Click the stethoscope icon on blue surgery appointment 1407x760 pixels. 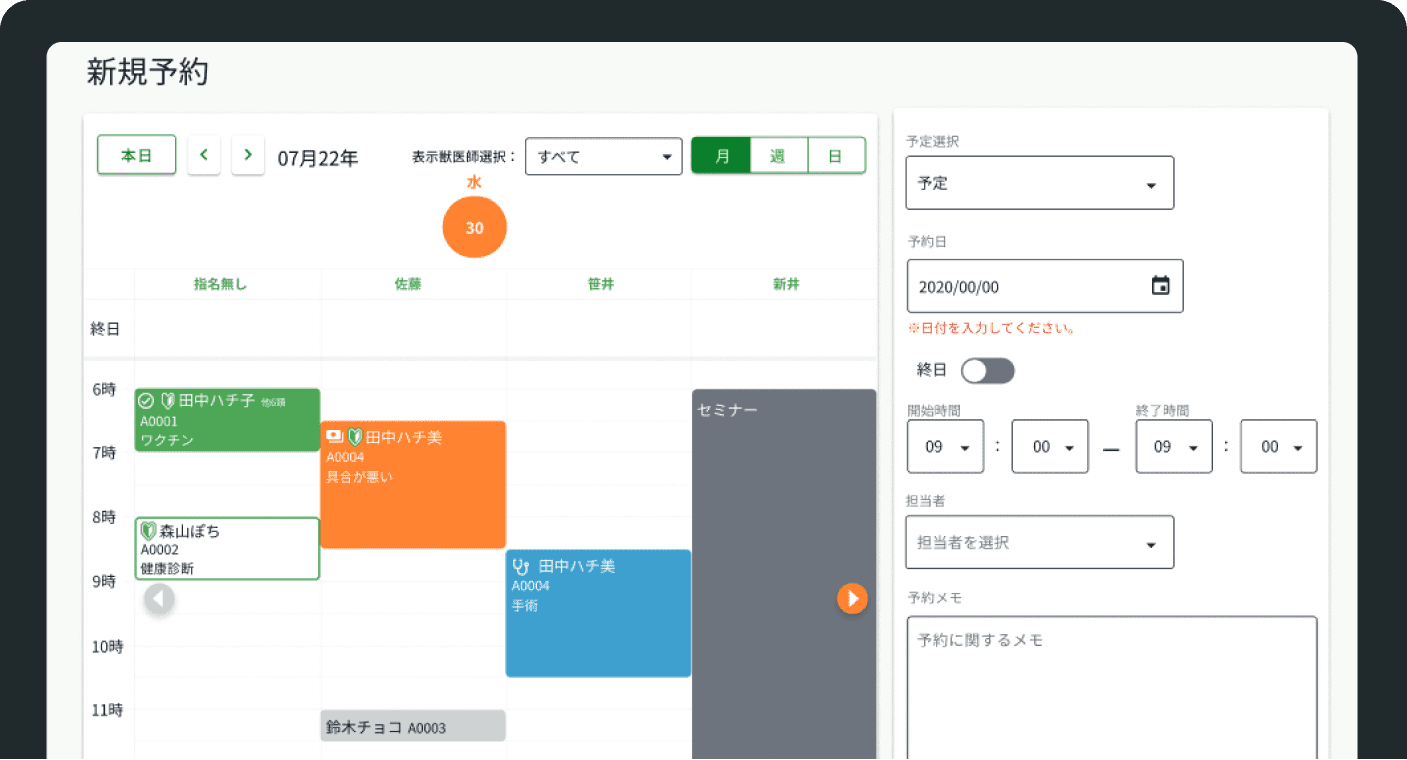[521, 566]
